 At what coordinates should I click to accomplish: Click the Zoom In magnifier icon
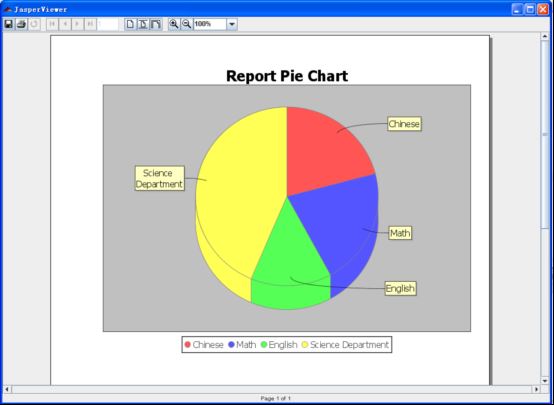[173, 24]
